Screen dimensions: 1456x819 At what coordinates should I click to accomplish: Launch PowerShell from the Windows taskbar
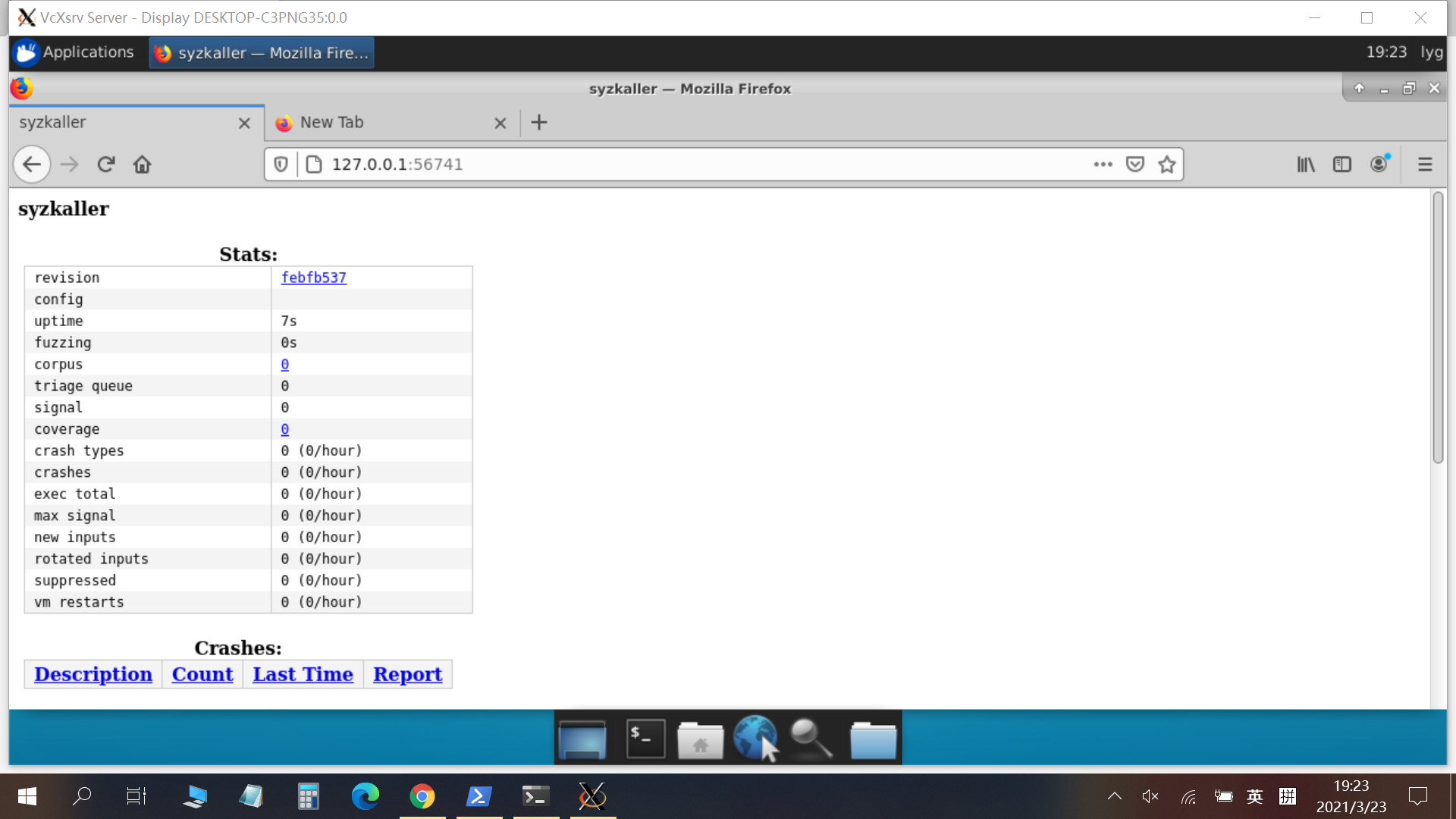[479, 796]
